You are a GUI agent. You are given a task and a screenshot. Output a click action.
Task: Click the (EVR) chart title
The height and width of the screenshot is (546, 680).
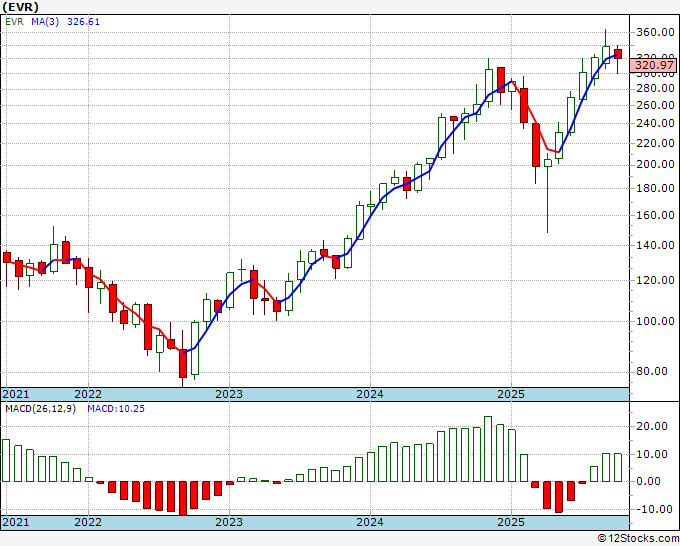[20, 7]
